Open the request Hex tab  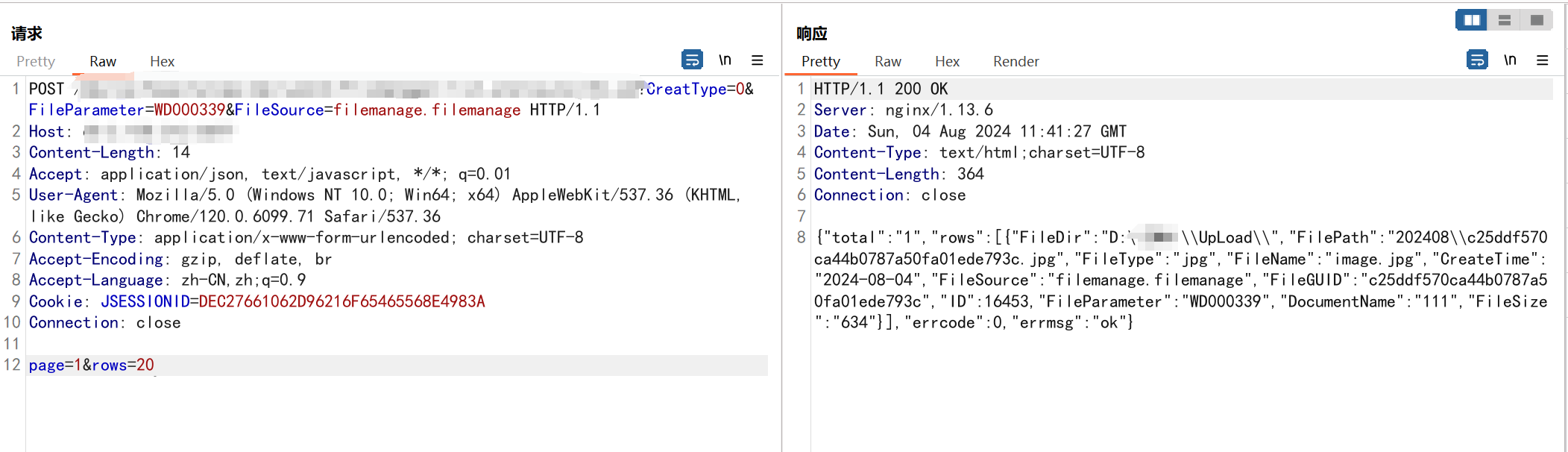pyautogui.click(x=162, y=61)
